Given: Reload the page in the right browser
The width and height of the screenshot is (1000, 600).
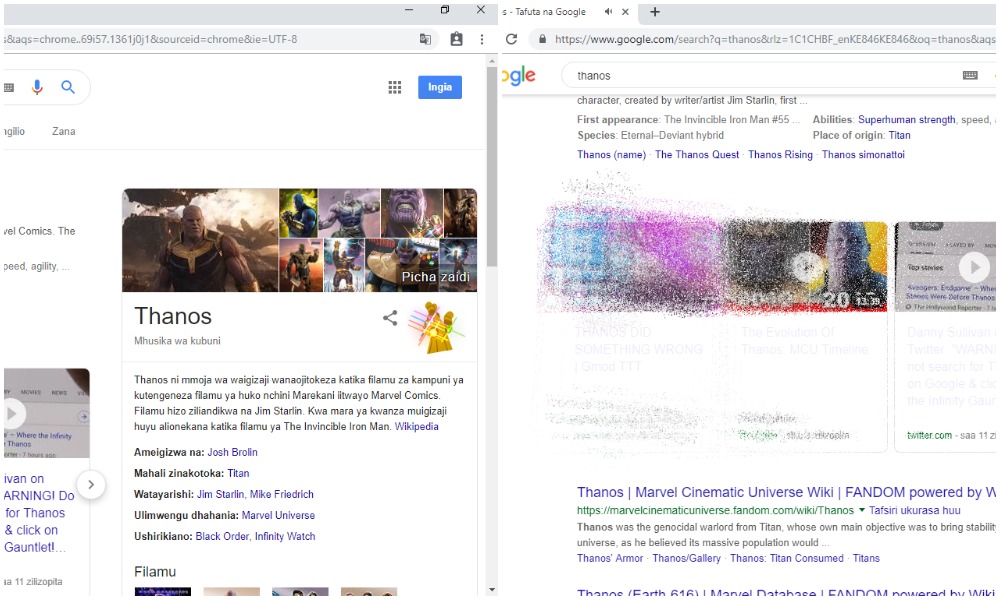Looking at the screenshot, I should pyautogui.click(x=512, y=39).
